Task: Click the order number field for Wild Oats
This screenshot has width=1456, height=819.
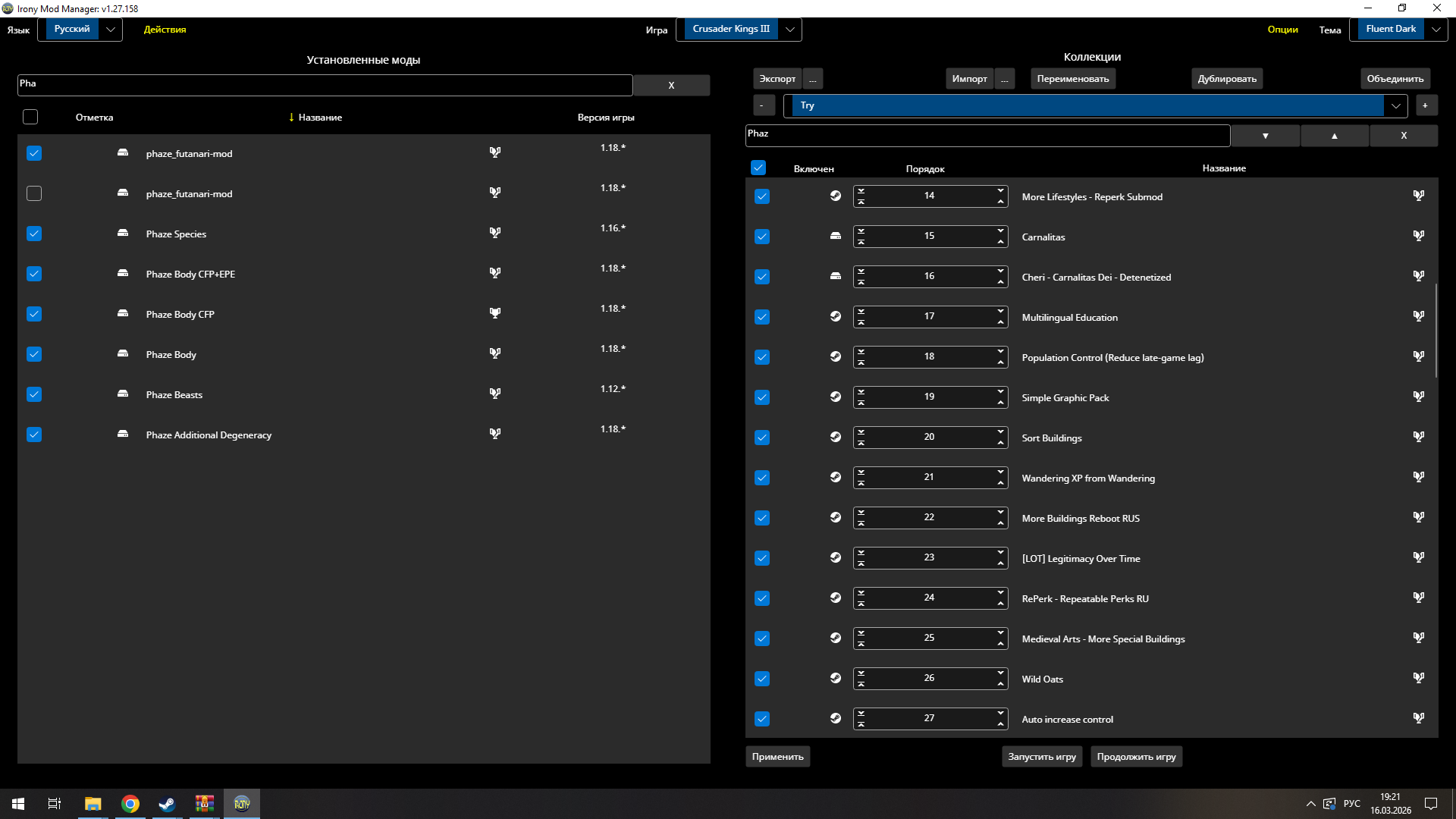Action: coord(930,678)
